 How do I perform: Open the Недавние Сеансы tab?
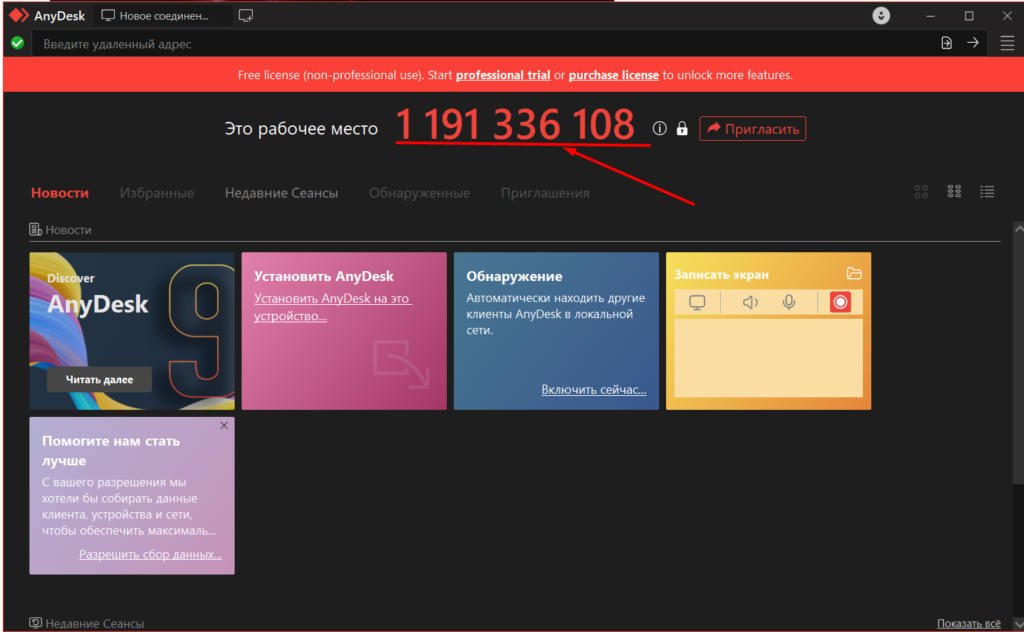coord(281,193)
